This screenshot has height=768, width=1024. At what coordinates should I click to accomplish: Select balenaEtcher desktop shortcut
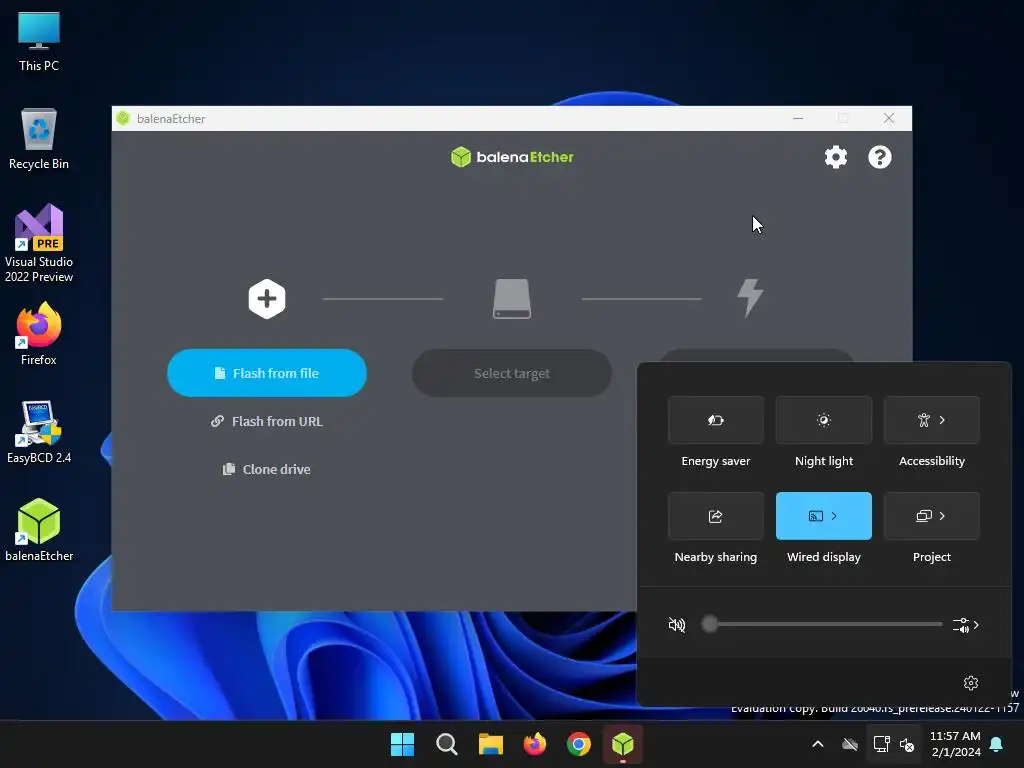39,530
